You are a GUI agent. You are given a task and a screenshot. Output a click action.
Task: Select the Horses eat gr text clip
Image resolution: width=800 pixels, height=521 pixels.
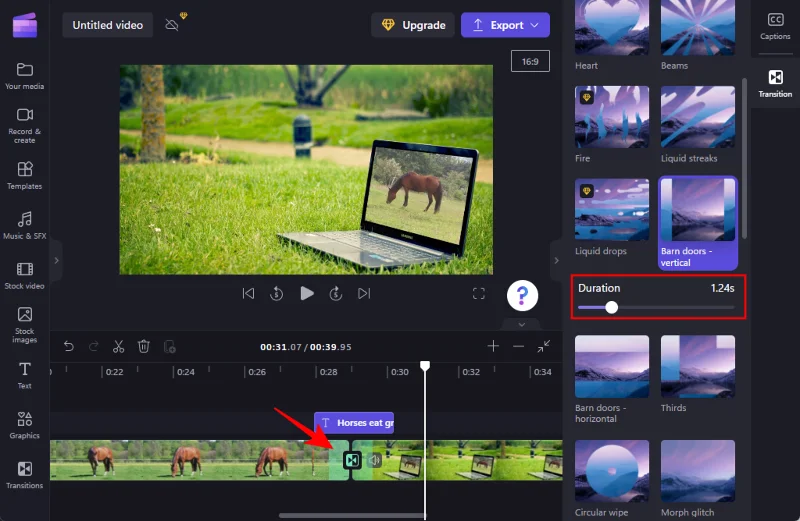[354, 423]
